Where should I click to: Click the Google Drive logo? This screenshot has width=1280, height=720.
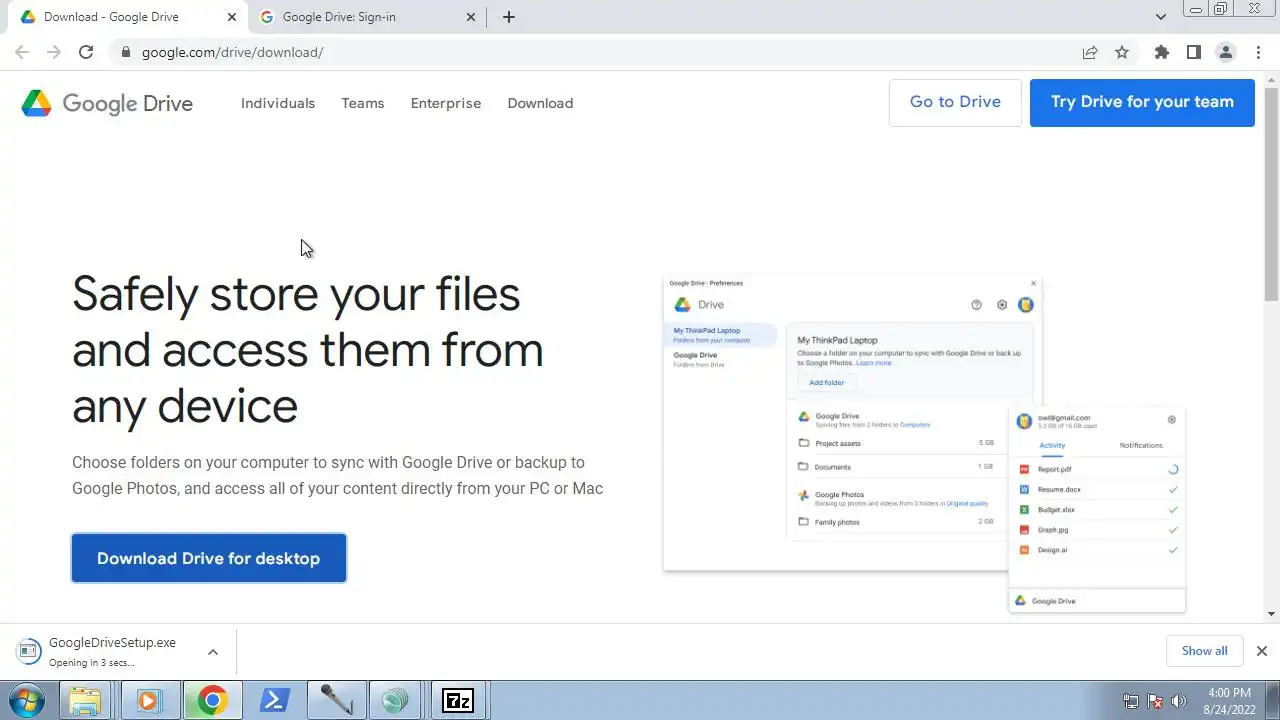pyautogui.click(x=107, y=103)
